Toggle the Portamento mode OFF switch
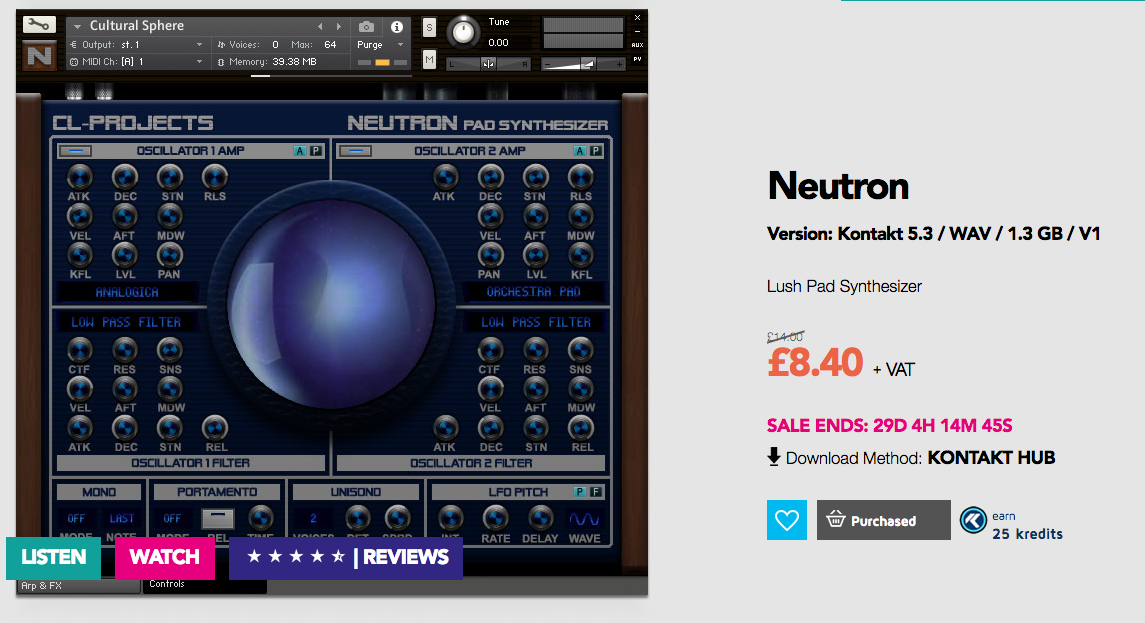 (172, 519)
